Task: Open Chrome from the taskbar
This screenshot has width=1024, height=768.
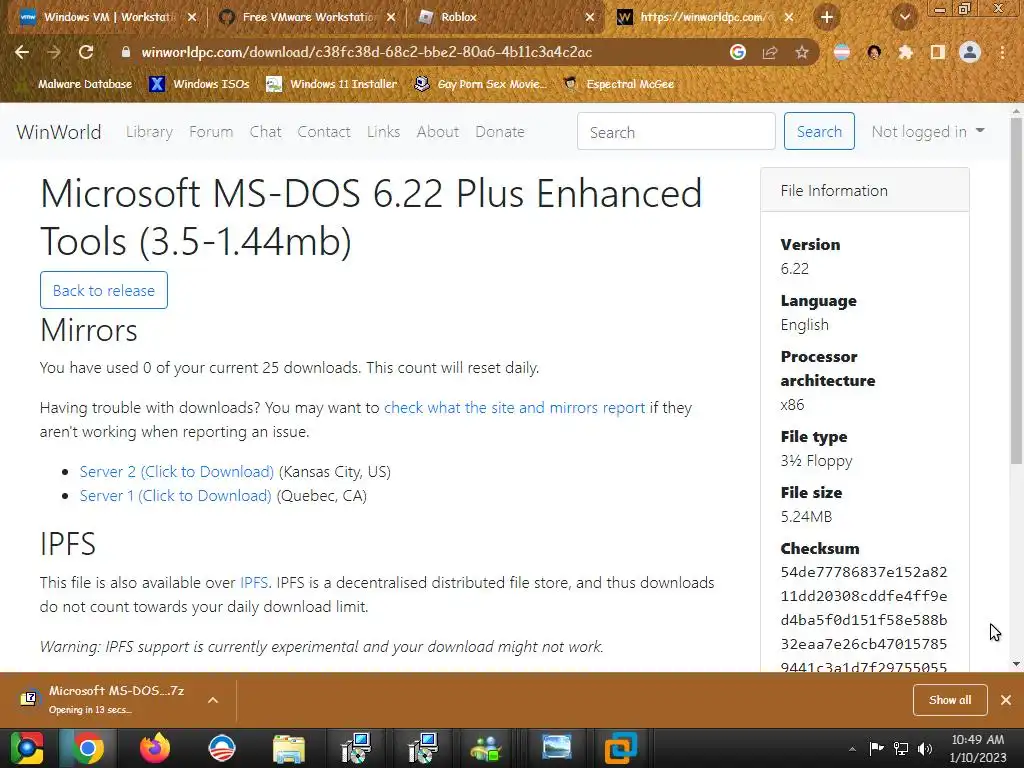Action: [x=88, y=748]
